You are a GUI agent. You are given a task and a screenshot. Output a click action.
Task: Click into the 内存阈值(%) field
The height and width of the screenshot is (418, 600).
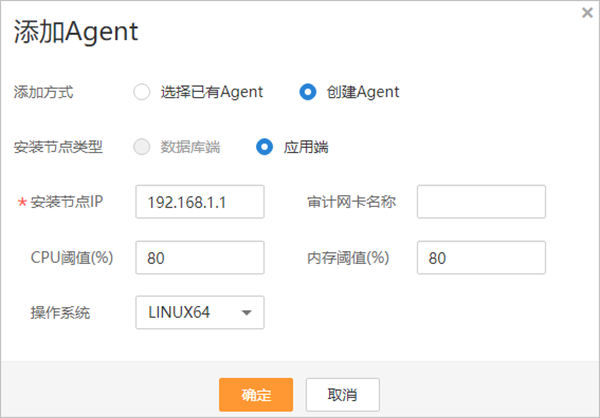coord(481,258)
